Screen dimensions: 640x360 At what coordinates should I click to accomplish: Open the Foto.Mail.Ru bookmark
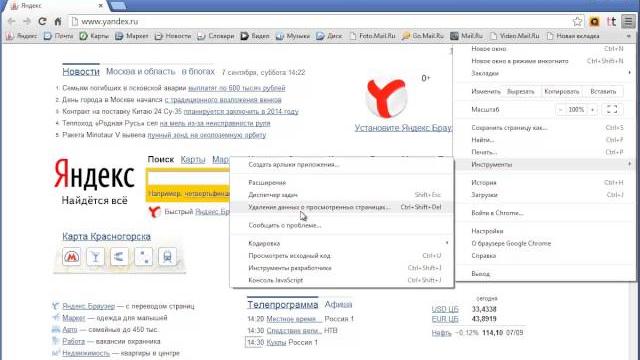pos(373,36)
